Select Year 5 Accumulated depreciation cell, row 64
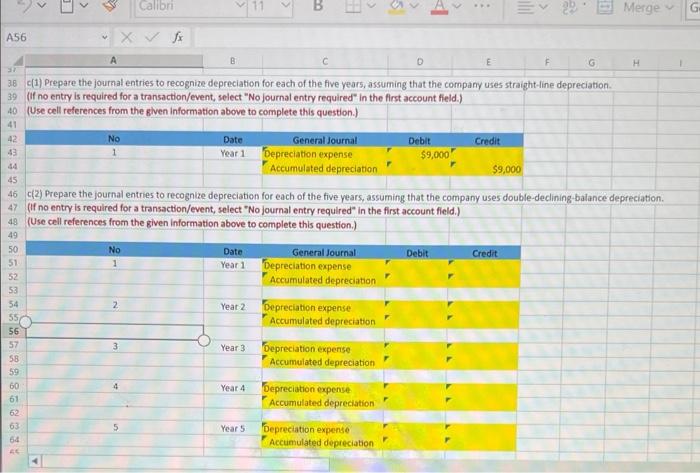Screen dimensions: 700x473 click(322, 443)
